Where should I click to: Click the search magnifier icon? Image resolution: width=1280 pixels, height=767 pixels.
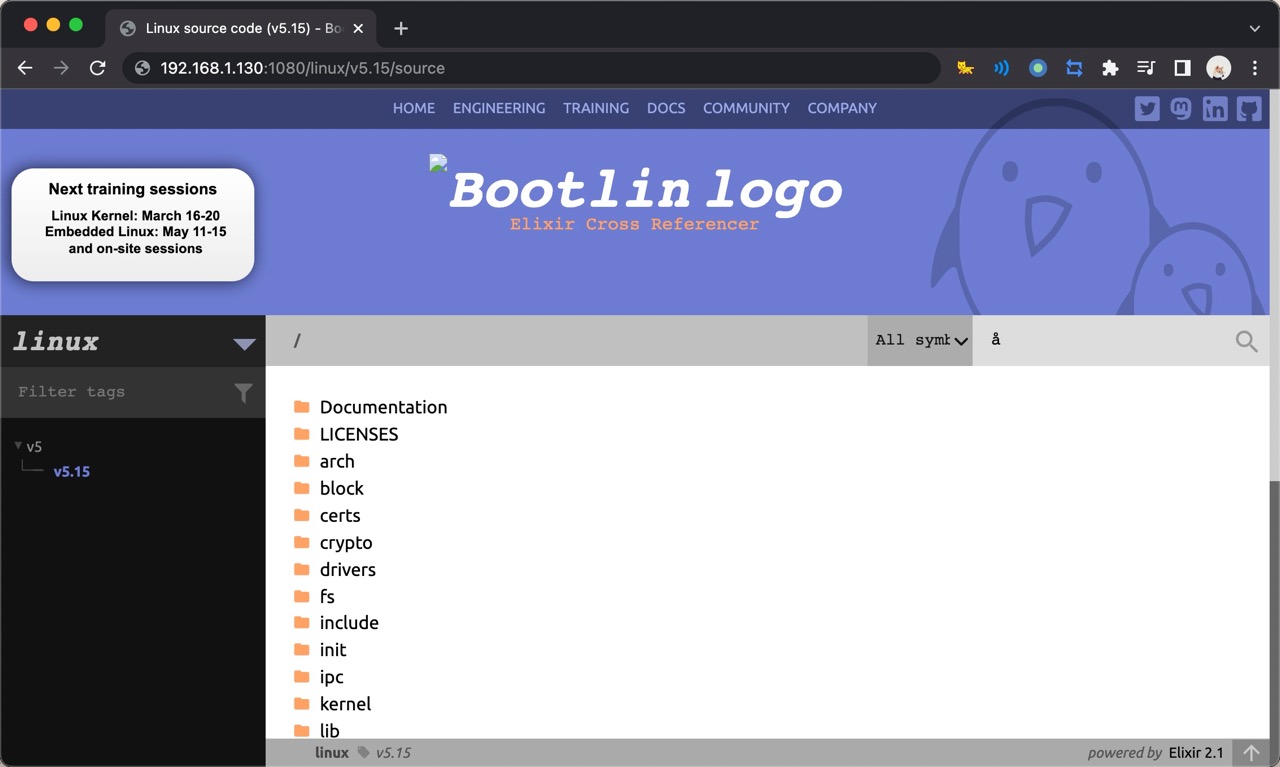[x=1245, y=340]
